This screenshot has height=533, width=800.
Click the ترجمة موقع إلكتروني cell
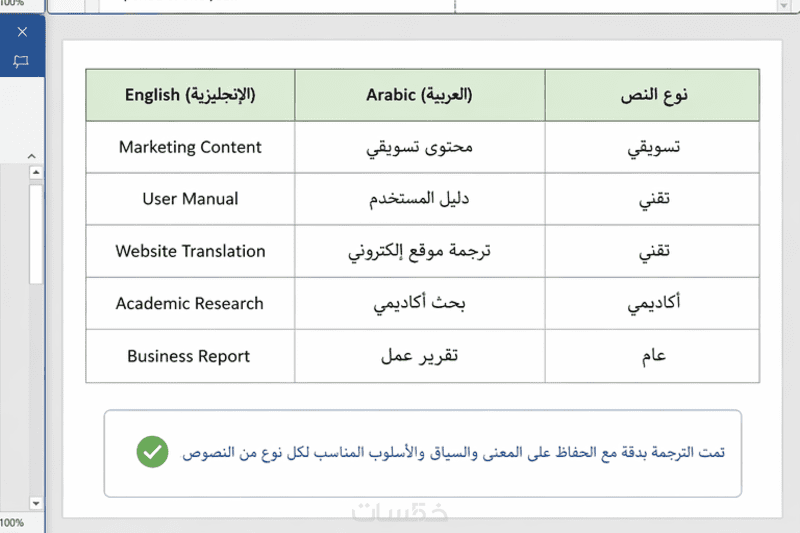419,251
